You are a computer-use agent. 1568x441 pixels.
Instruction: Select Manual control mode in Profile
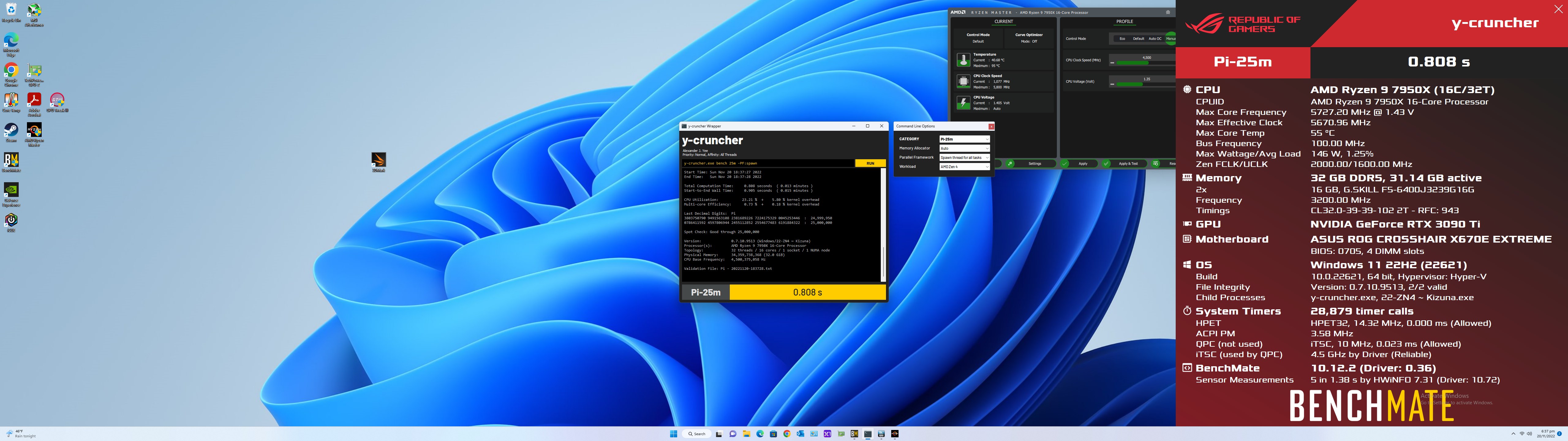[x=1170, y=39]
